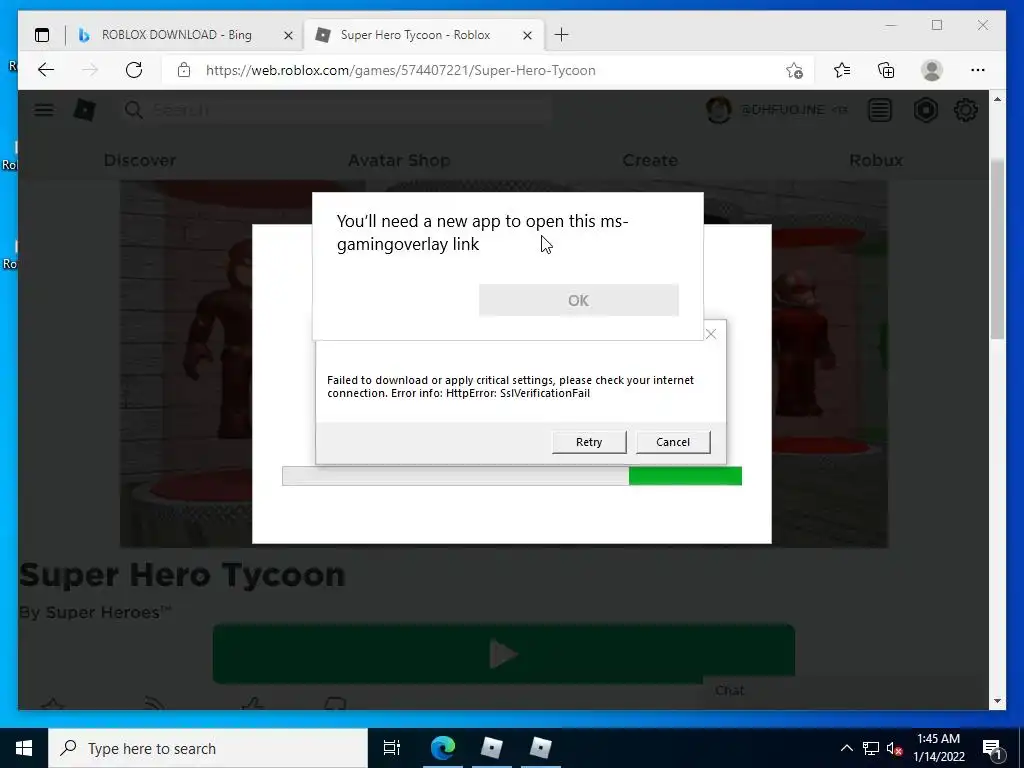Image resolution: width=1024 pixels, height=768 pixels.
Task: Open the Favorites list
Action: coord(842,70)
